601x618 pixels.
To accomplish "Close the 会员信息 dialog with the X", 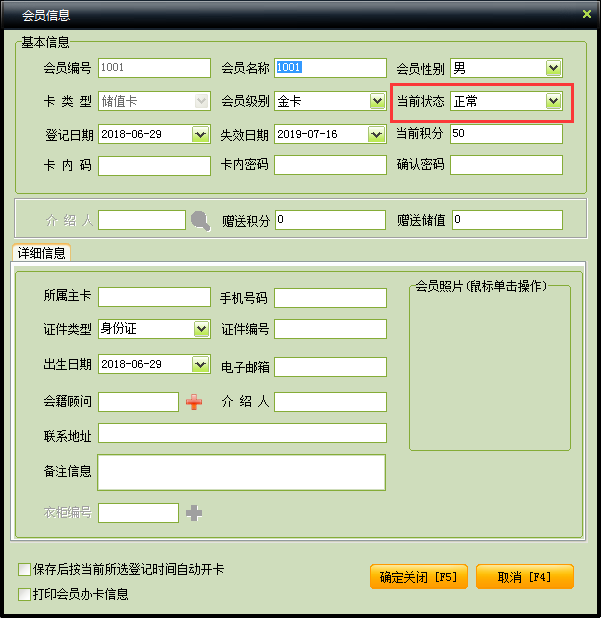I will point(587,14).
